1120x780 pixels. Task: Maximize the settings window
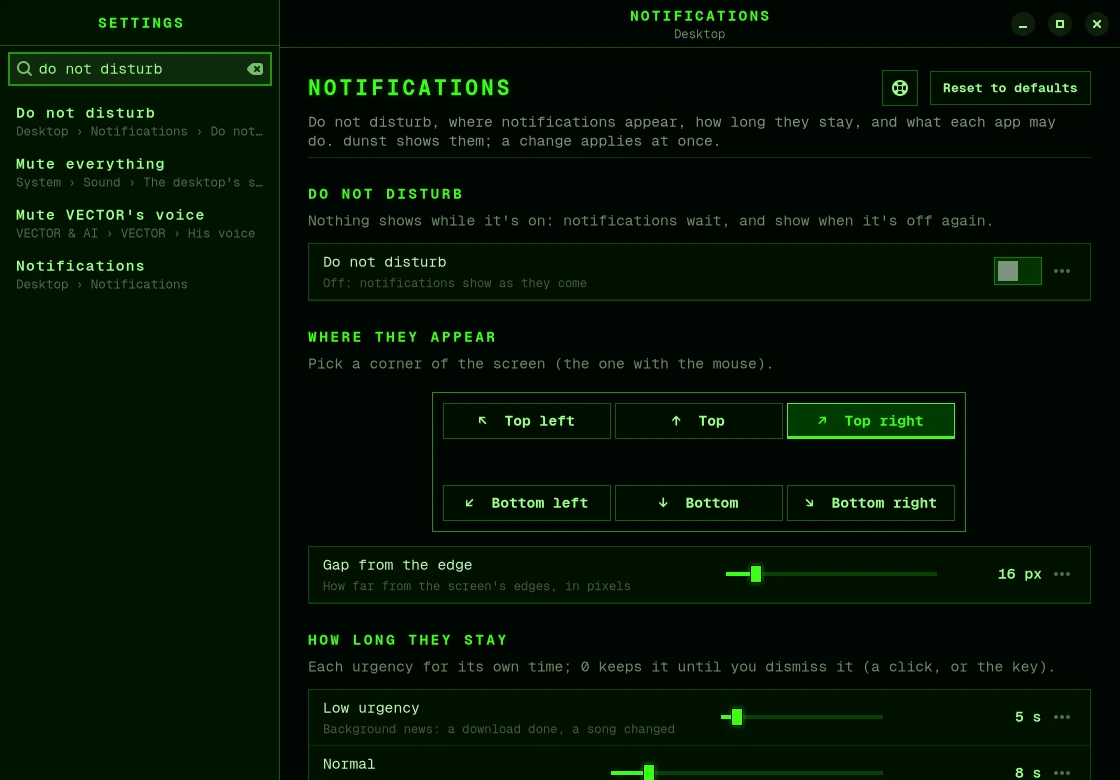[1060, 24]
